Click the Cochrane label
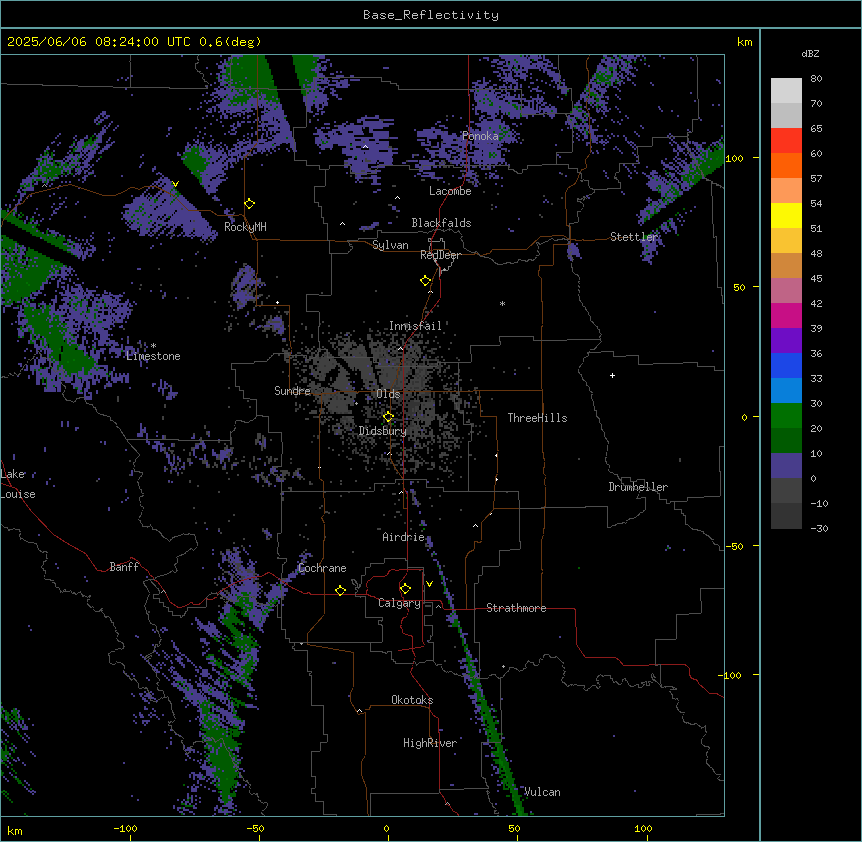The width and height of the screenshot is (862, 842). (x=322, y=568)
